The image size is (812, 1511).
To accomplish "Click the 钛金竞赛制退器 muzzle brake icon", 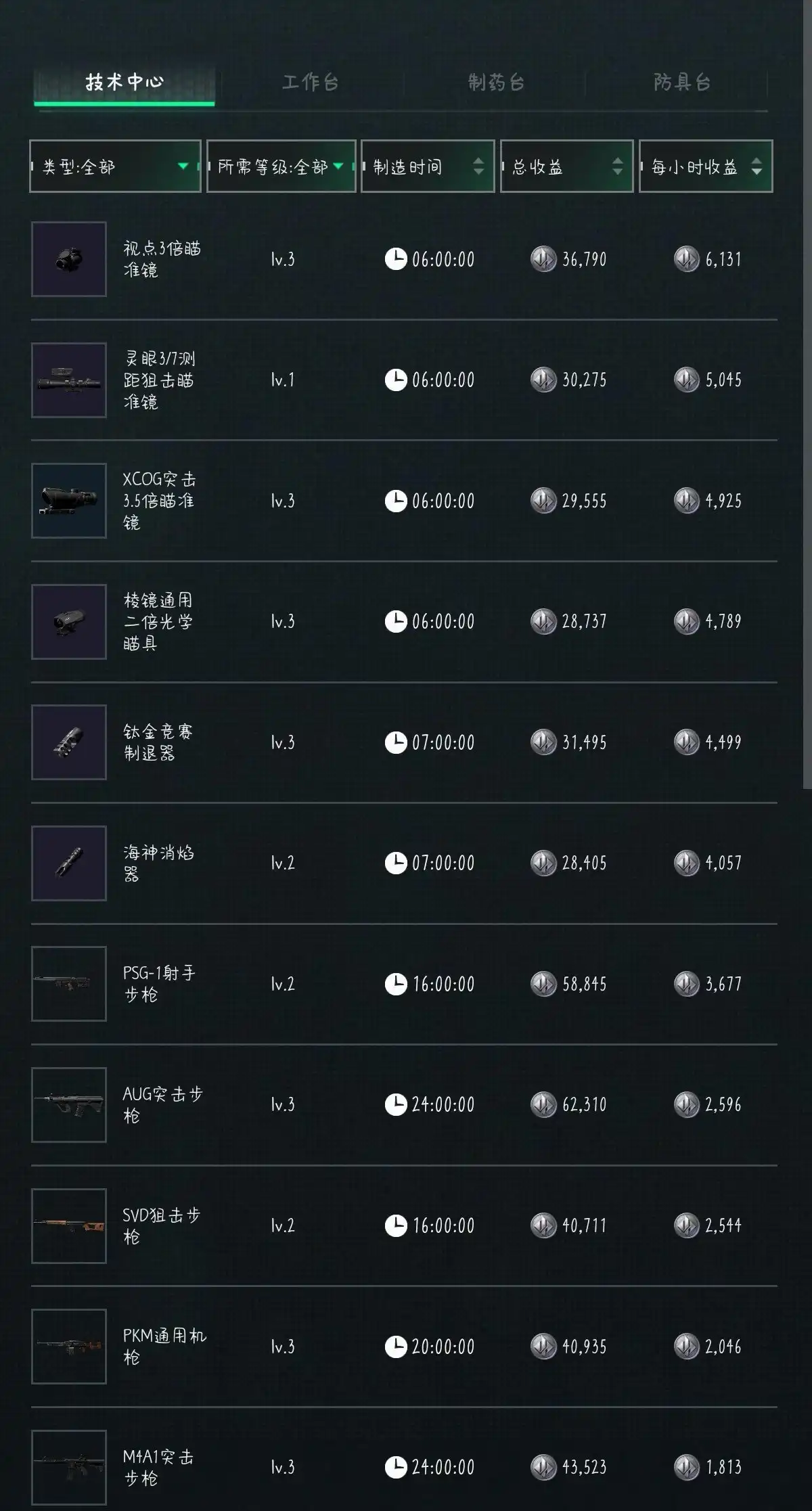I will [x=69, y=742].
